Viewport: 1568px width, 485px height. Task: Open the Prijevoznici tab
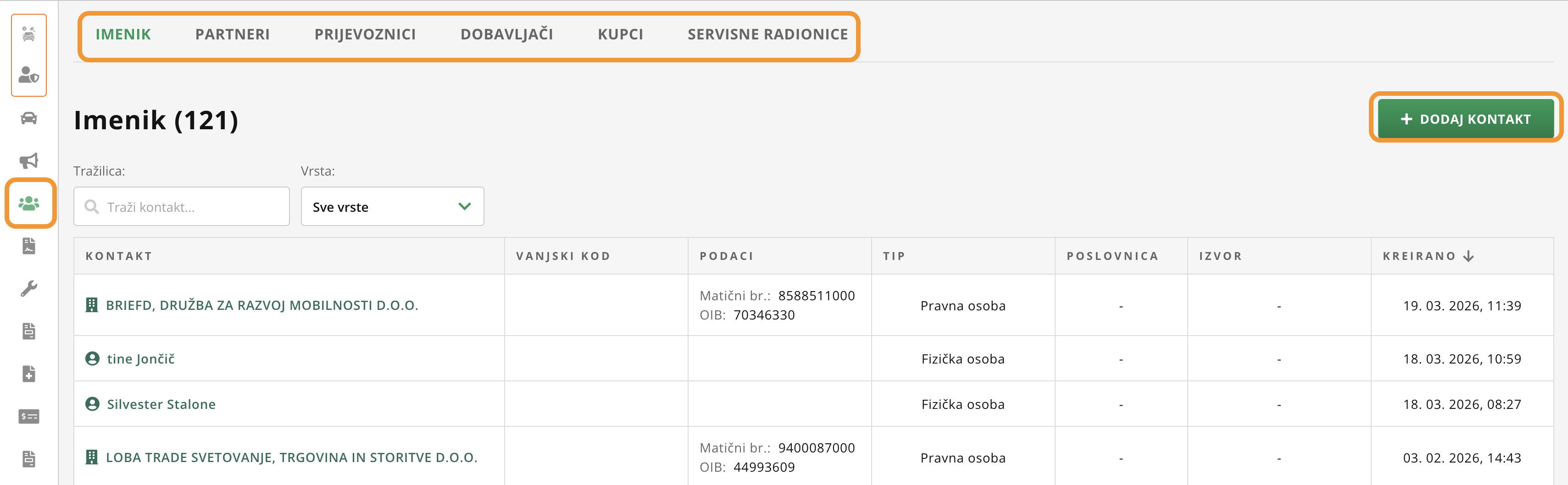[365, 35]
